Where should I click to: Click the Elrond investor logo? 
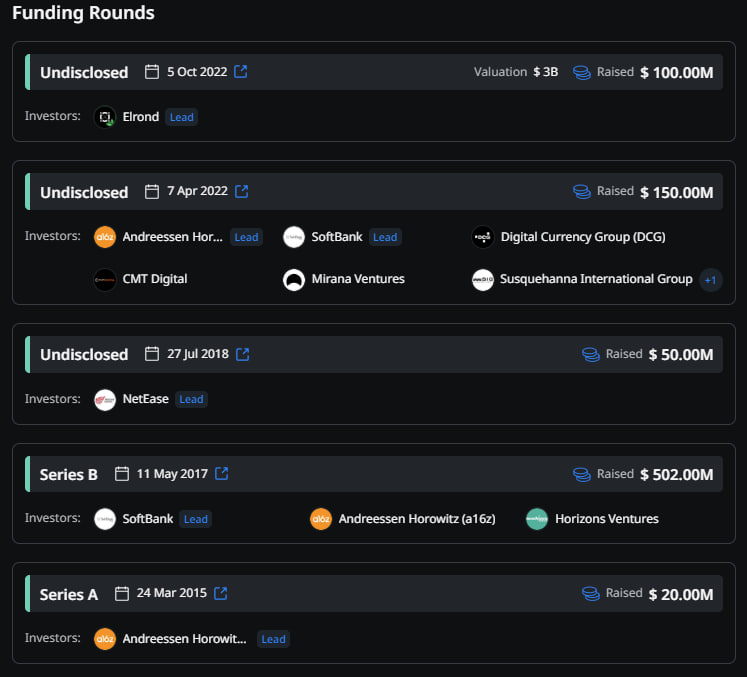click(x=105, y=117)
